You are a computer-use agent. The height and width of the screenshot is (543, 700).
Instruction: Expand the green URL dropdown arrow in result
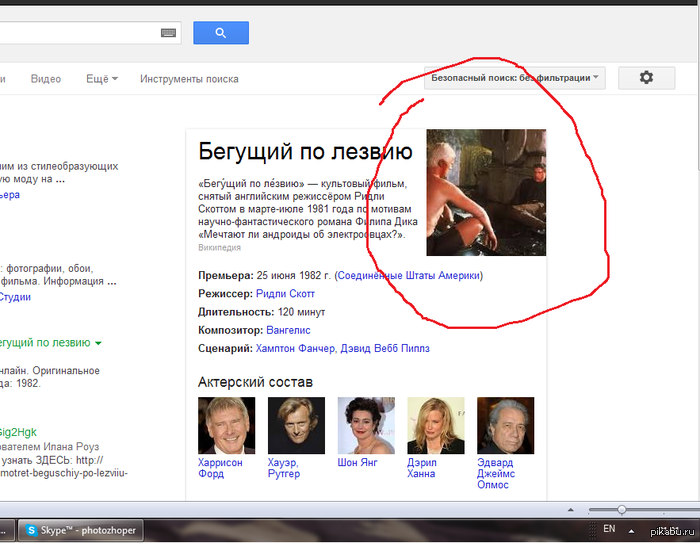(x=98, y=344)
